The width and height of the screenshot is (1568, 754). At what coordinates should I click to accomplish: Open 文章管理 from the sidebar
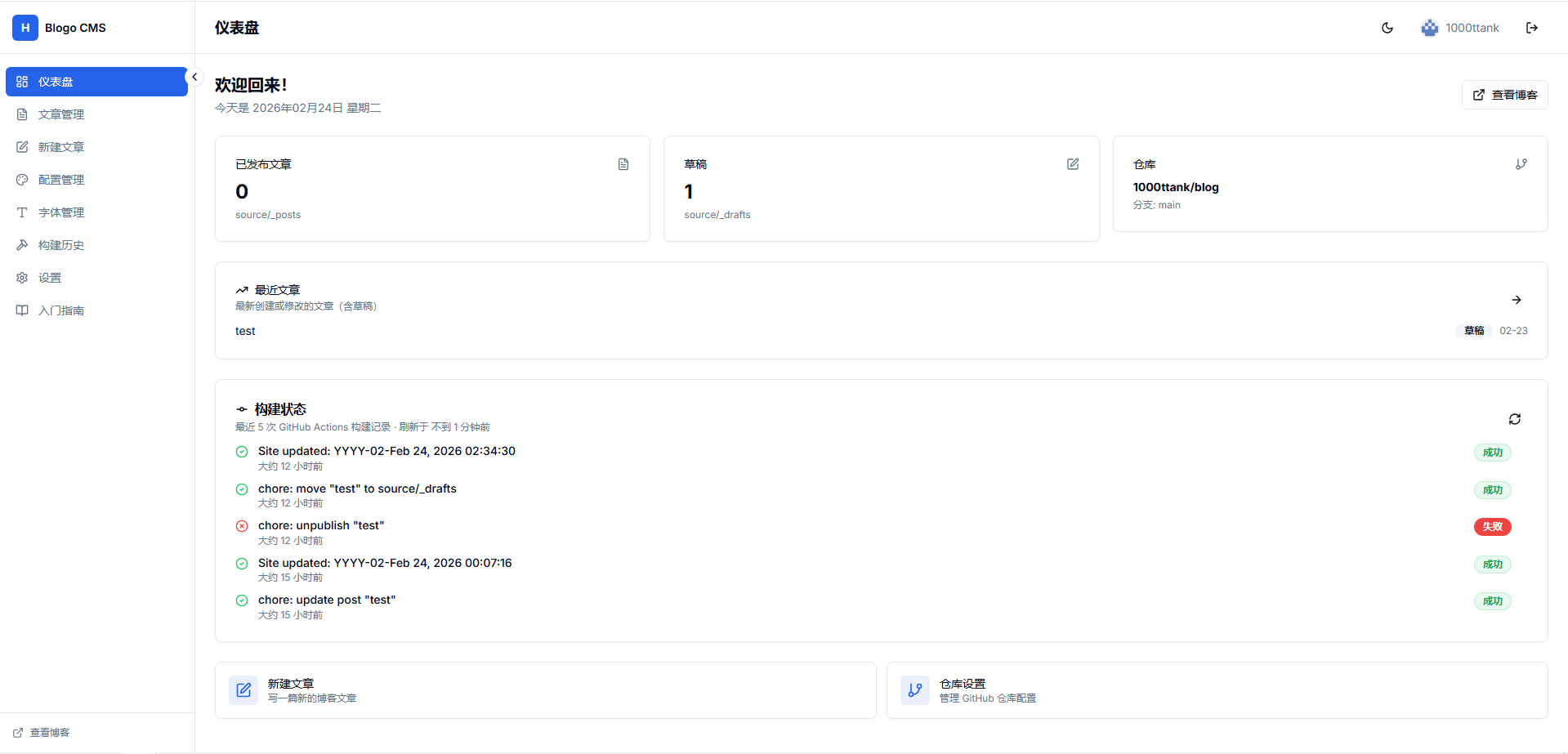point(61,114)
